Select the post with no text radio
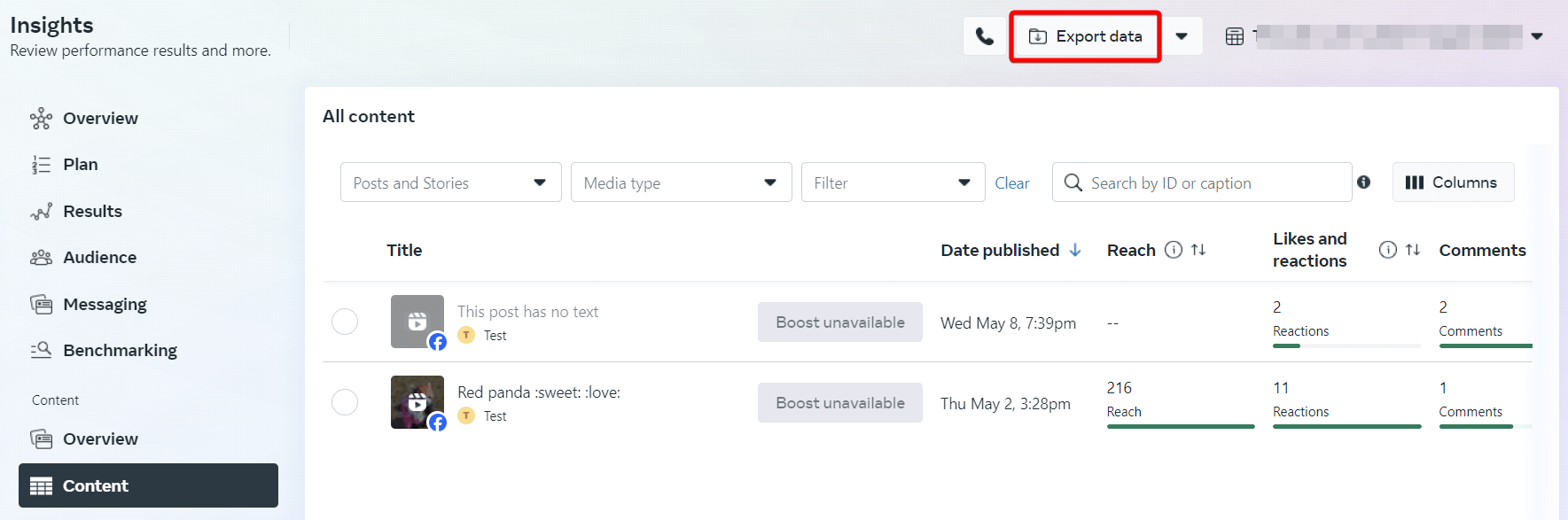This screenshot has width=1568, height=520. (x=345, y=322)
